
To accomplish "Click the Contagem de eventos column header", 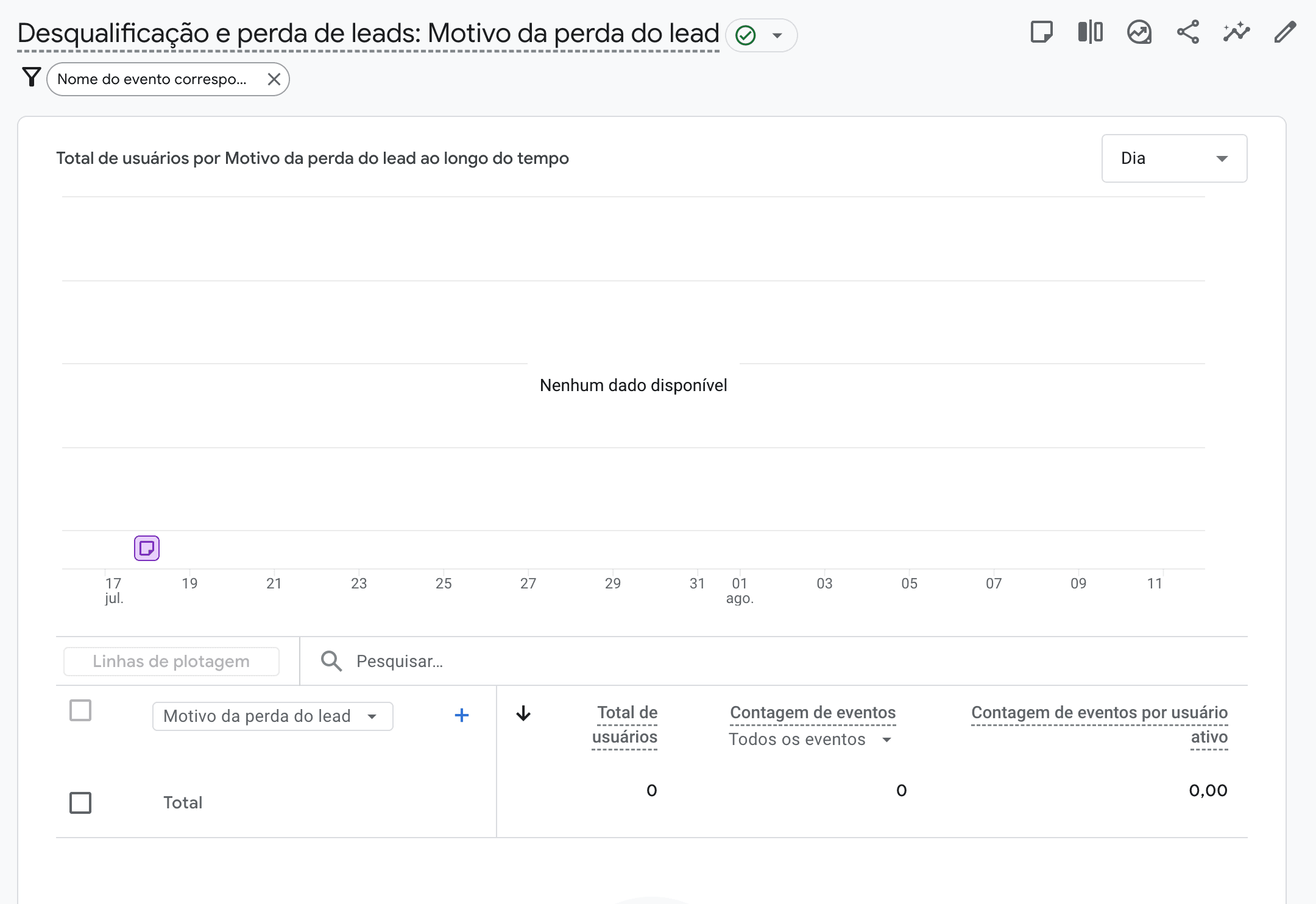I will click(813, 713).
